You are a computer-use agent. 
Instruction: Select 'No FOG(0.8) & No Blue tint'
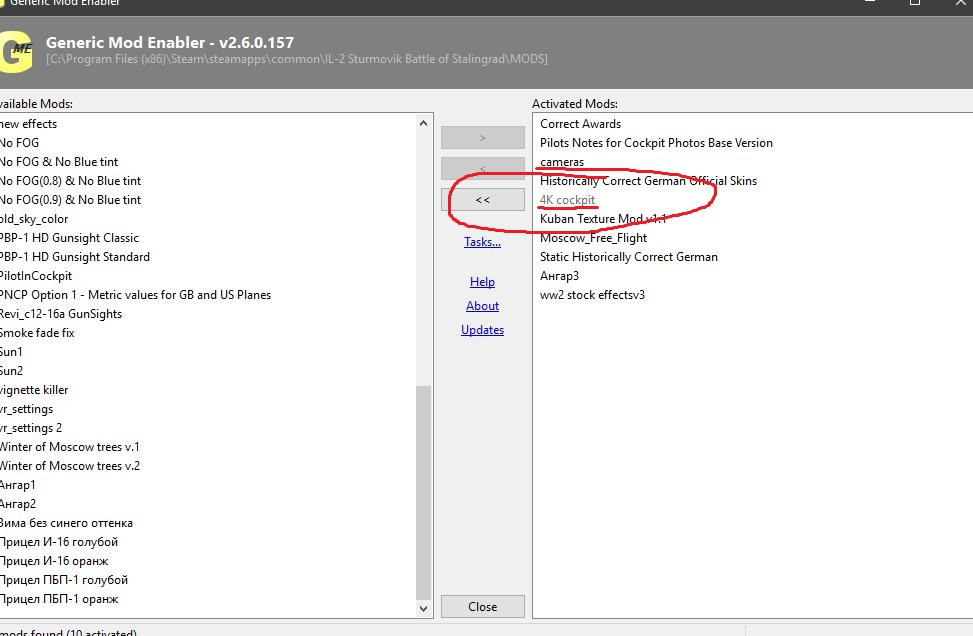point(70,181)
